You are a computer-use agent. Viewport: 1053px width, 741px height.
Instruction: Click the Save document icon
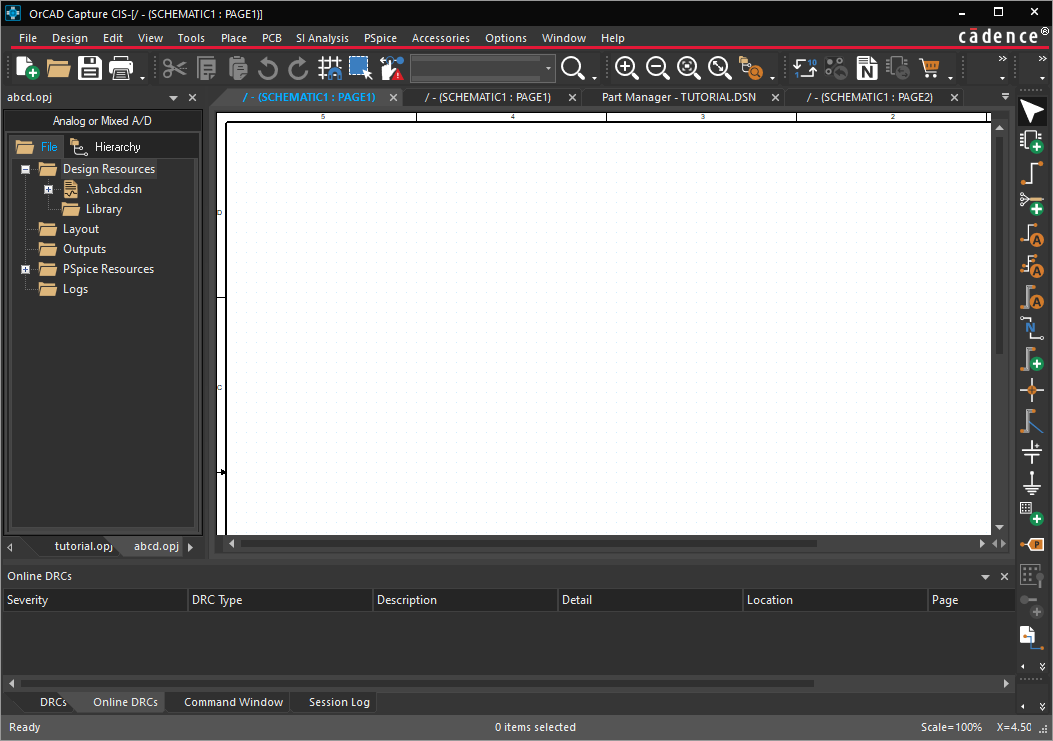pos(90,68)
